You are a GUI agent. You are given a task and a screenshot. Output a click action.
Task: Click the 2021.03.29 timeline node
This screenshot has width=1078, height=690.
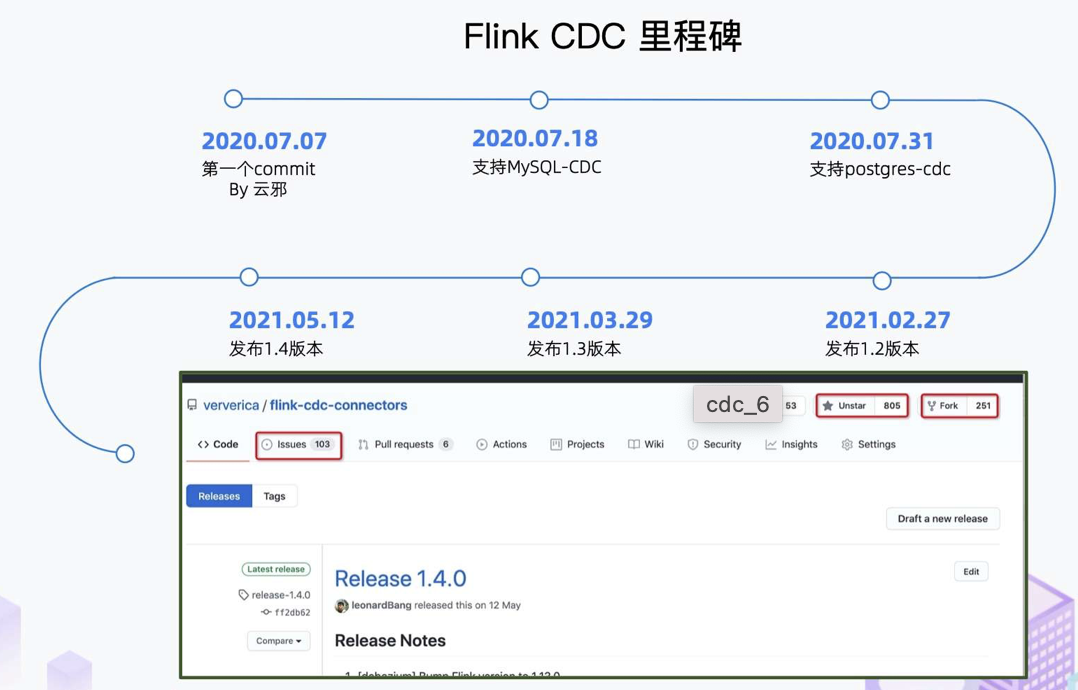[x=530, y=278]
